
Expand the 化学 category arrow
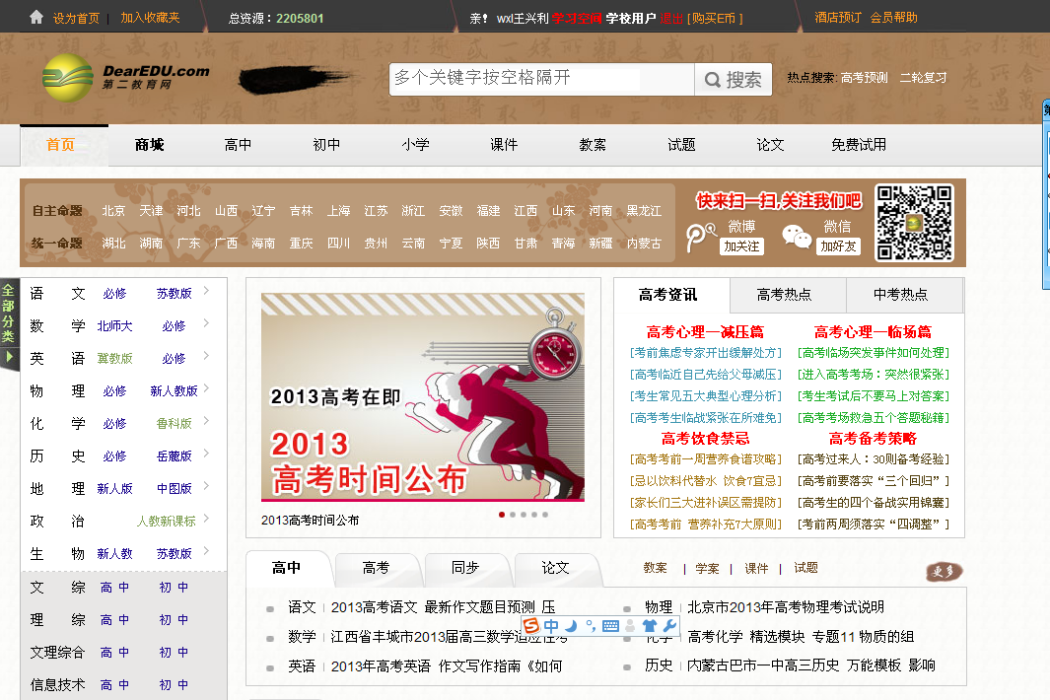pos(206,421)
